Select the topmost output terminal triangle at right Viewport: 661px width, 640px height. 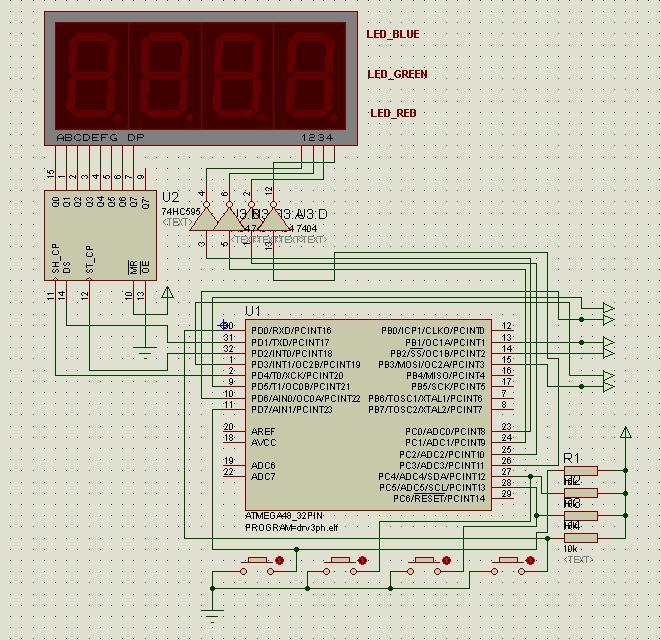click(609, 308)
